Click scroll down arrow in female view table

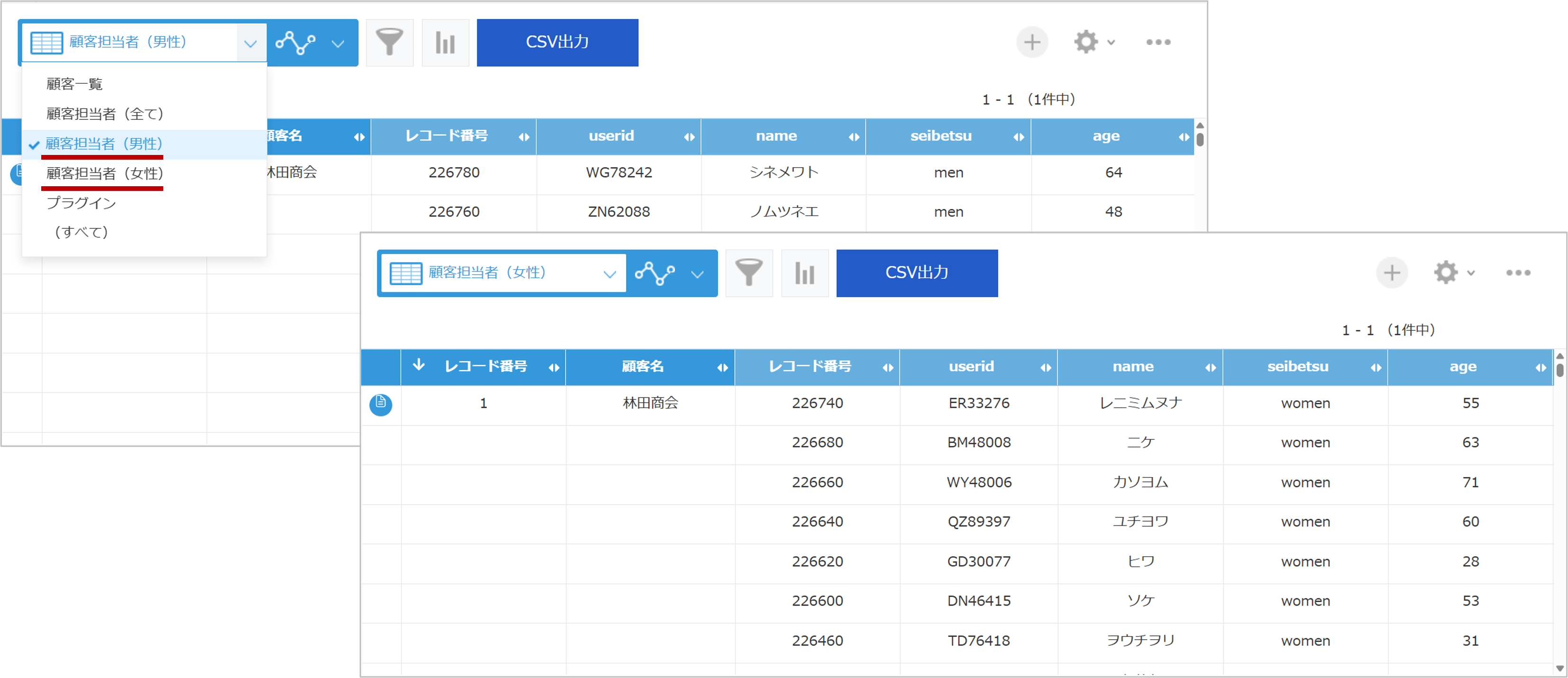(x=1559, y=668)
